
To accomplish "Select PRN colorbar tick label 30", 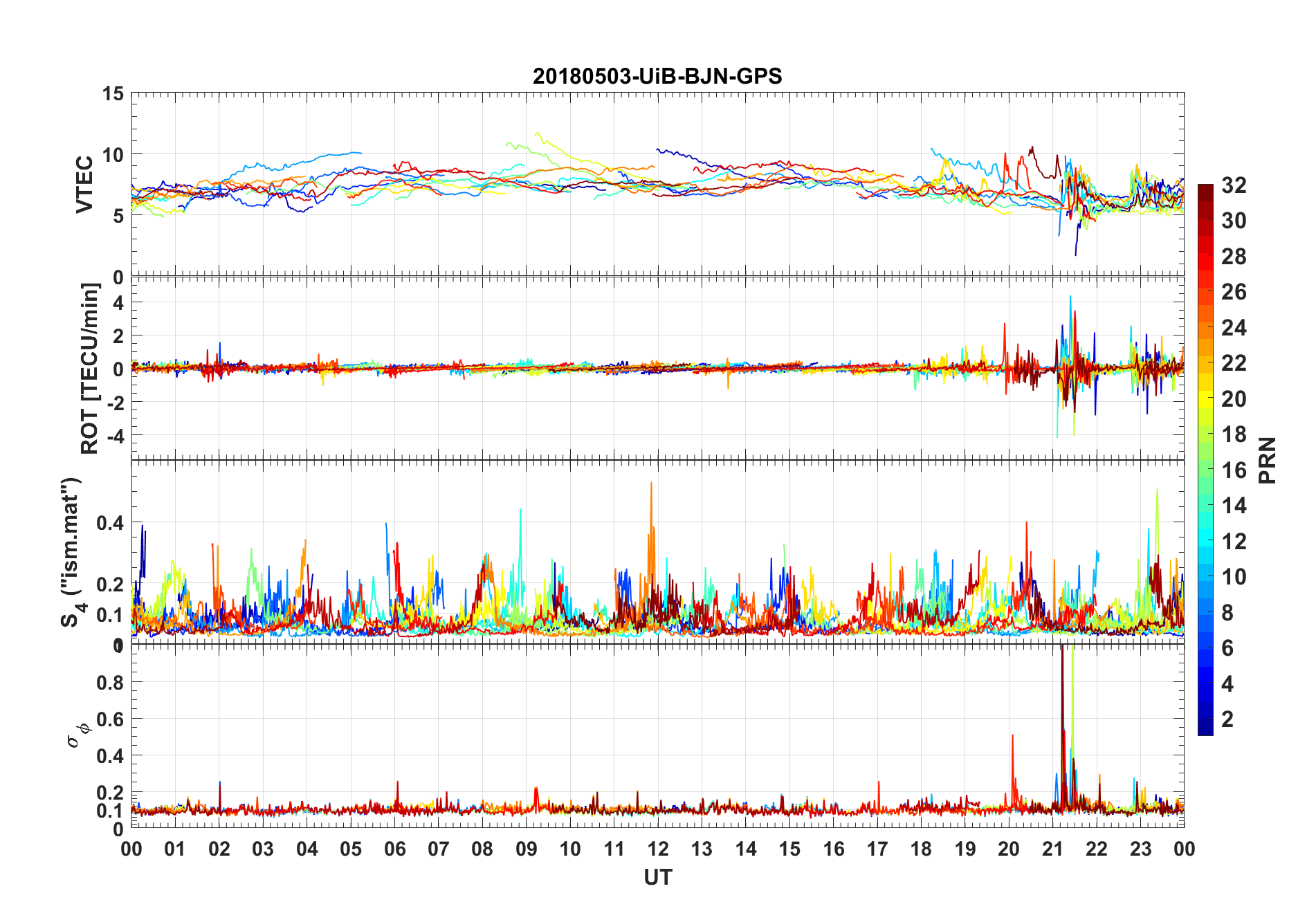I will tap(1234, 221).
